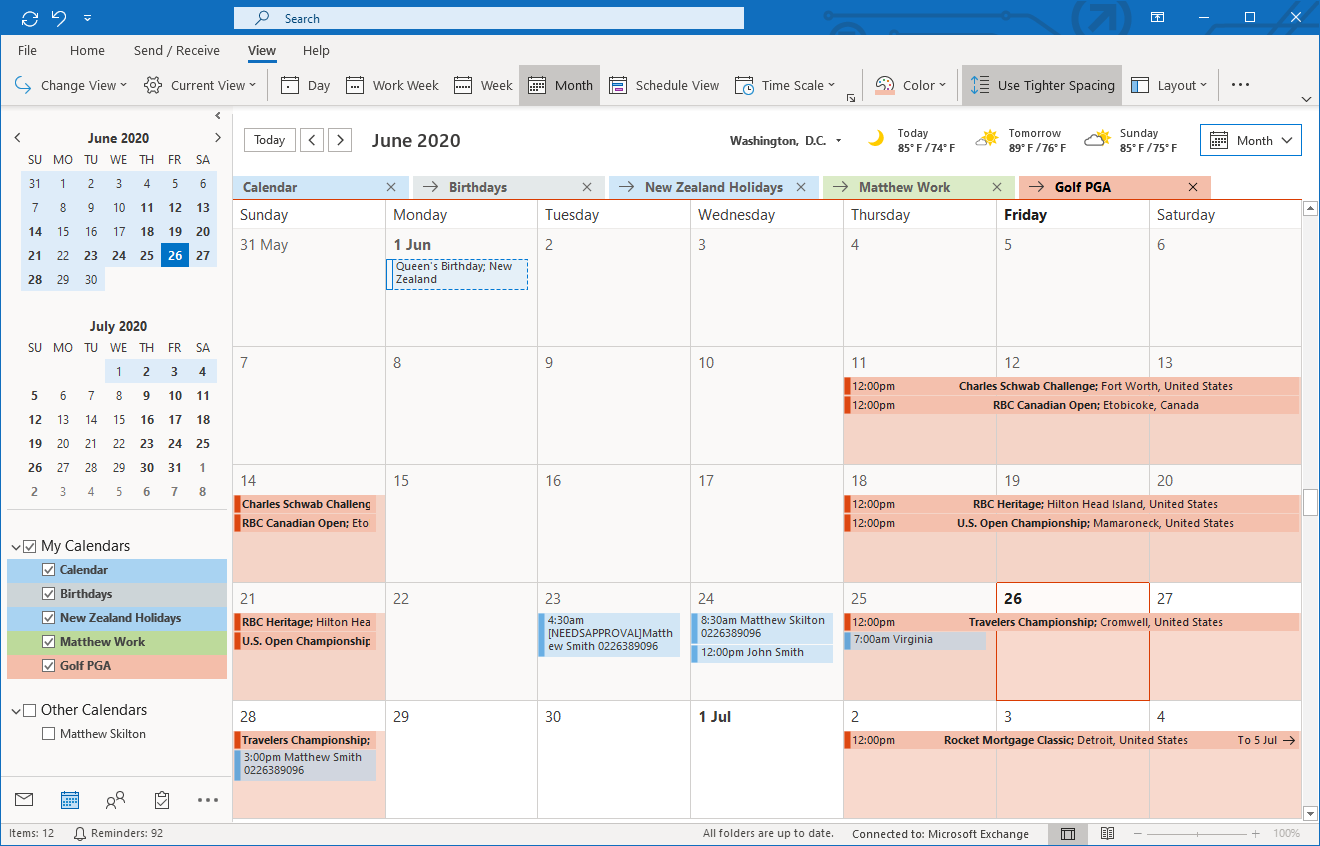Open Tasks from the navigation bar
This screenshot has width=1320, height=846.
click(x=162, y=800)
